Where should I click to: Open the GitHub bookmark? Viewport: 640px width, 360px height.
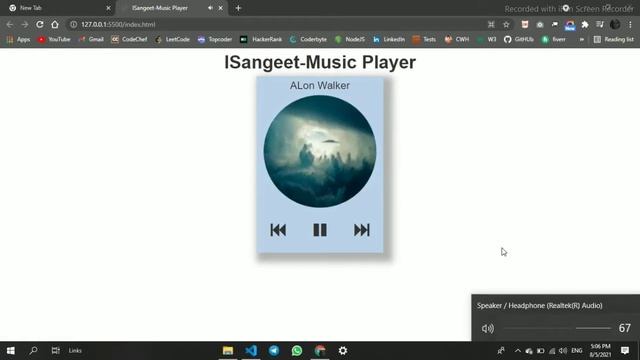click(x=519, y=39)
